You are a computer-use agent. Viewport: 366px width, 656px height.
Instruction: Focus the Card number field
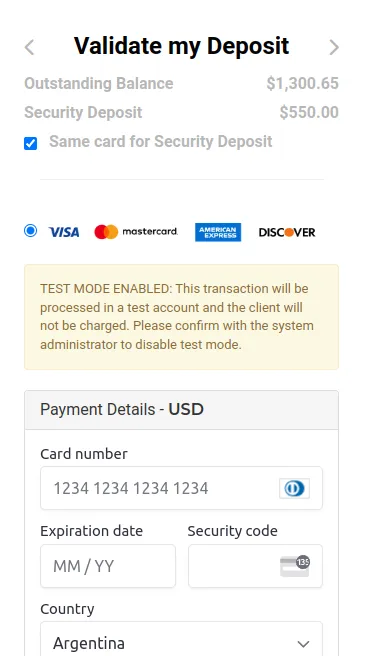tap(181, 488)
